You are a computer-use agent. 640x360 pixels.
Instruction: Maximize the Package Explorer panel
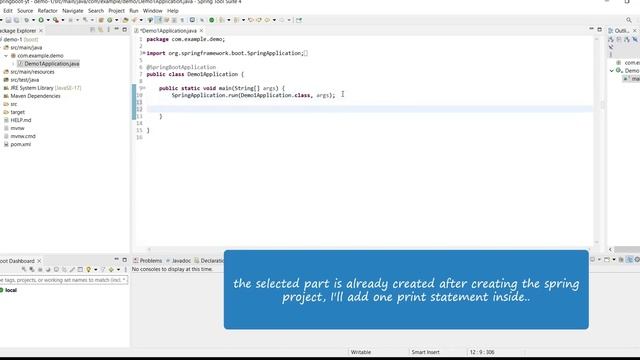point(124,29)
